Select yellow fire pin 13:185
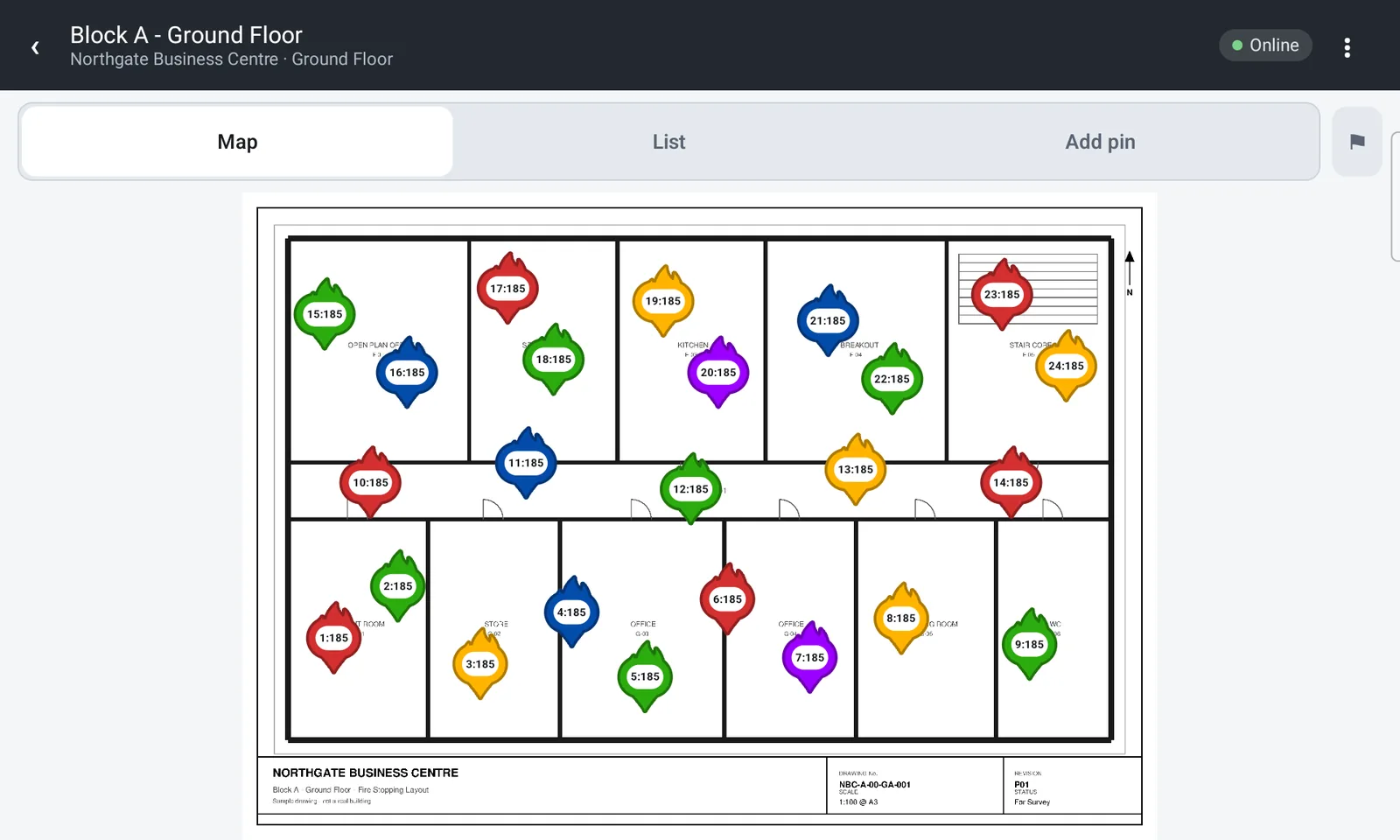 pyautogui.click(x=856, y=470)
